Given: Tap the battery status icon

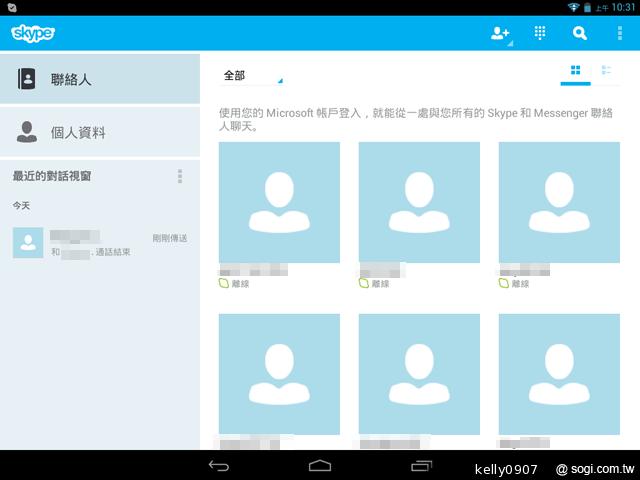Looking at the screenshot, I should (x=587, y=7).
